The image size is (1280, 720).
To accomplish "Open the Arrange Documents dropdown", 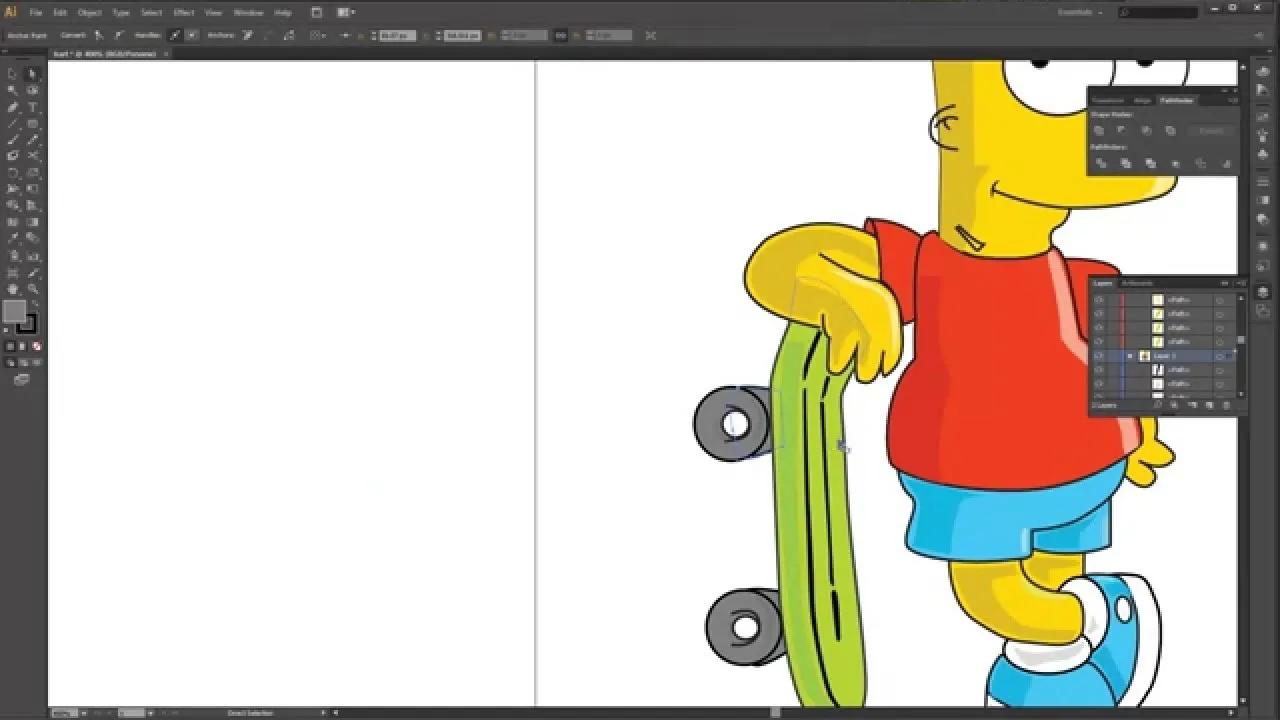I will coord(346,13).
